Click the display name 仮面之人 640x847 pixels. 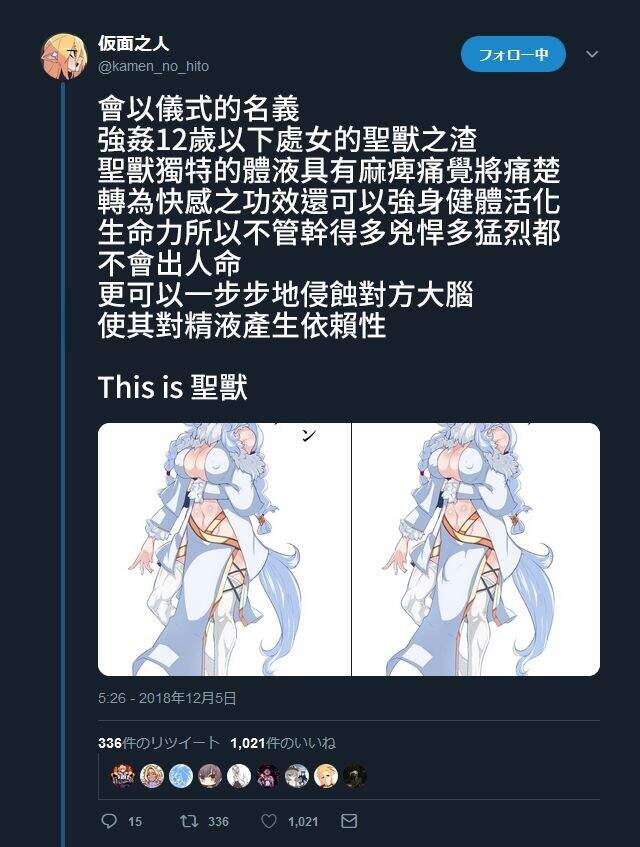click(x=134, y=43)
